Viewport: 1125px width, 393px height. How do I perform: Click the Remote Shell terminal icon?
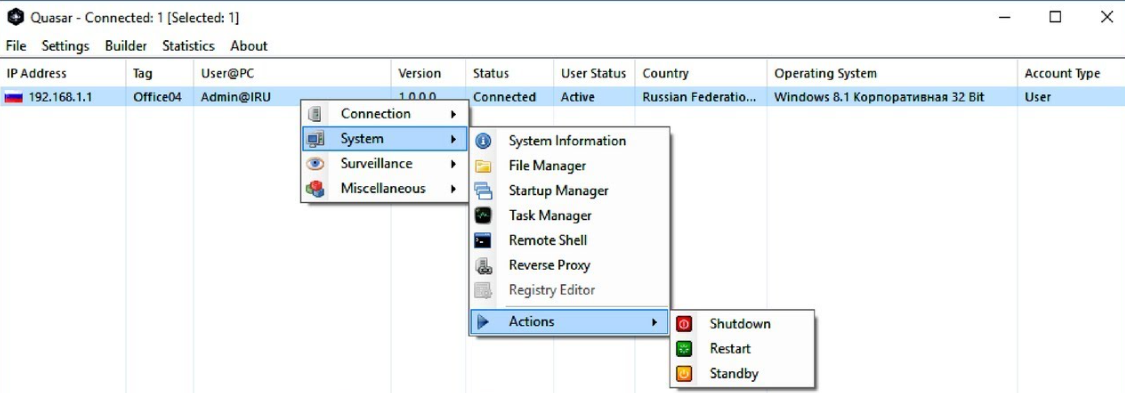[x=484, y=240]
